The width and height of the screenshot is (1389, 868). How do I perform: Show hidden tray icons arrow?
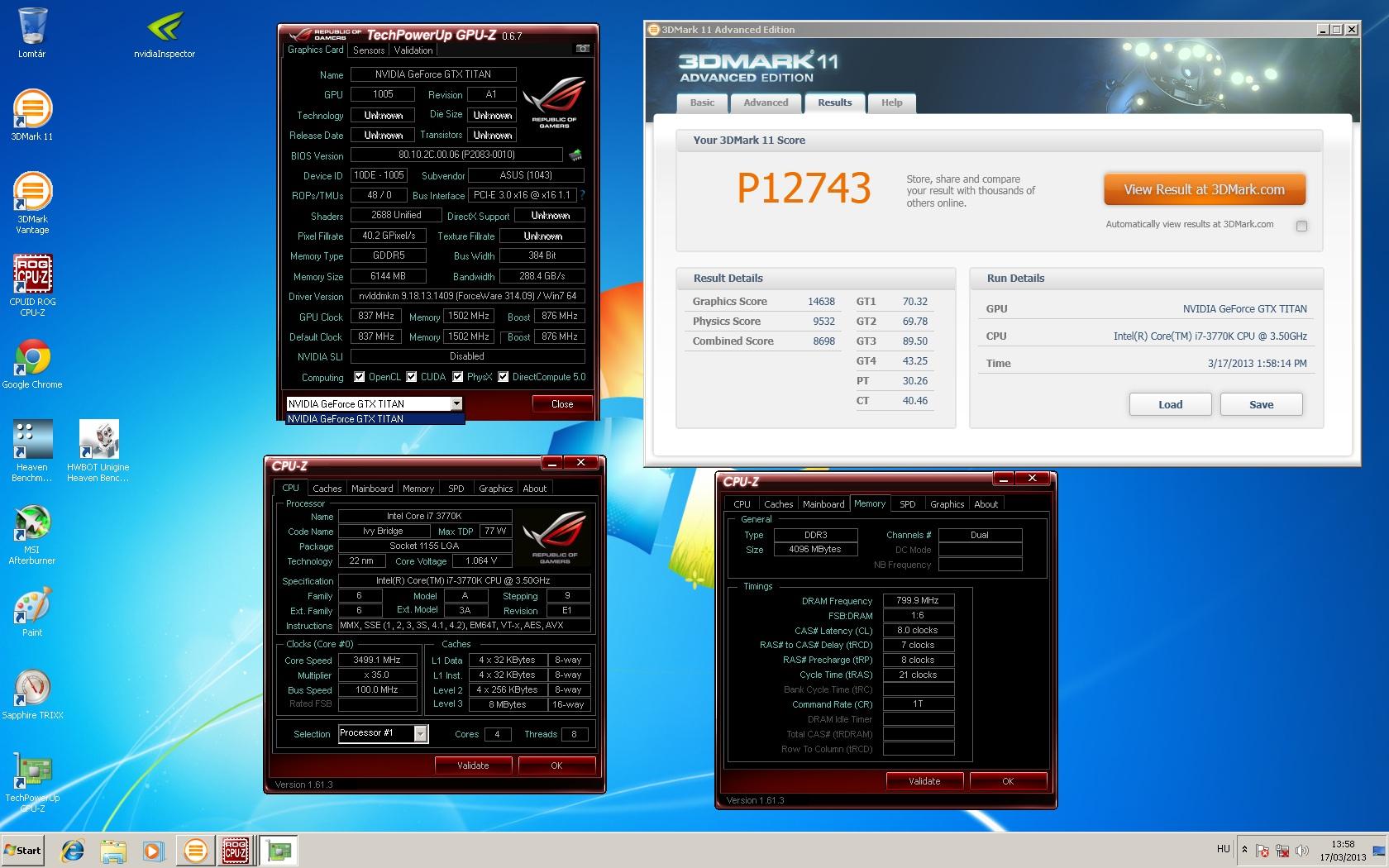click(x=1246, y=850)
